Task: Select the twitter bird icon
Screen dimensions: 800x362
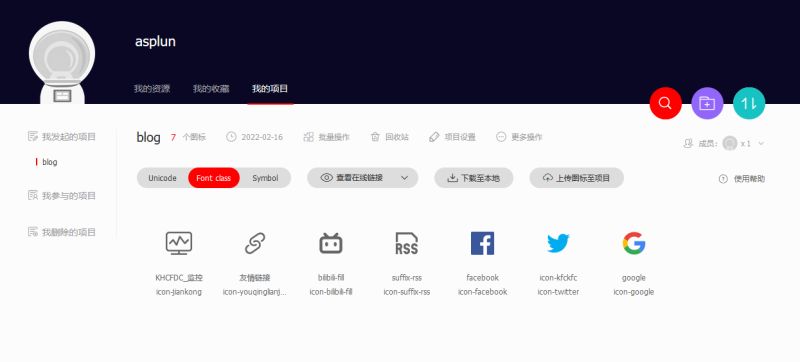Action: point(558,243)
